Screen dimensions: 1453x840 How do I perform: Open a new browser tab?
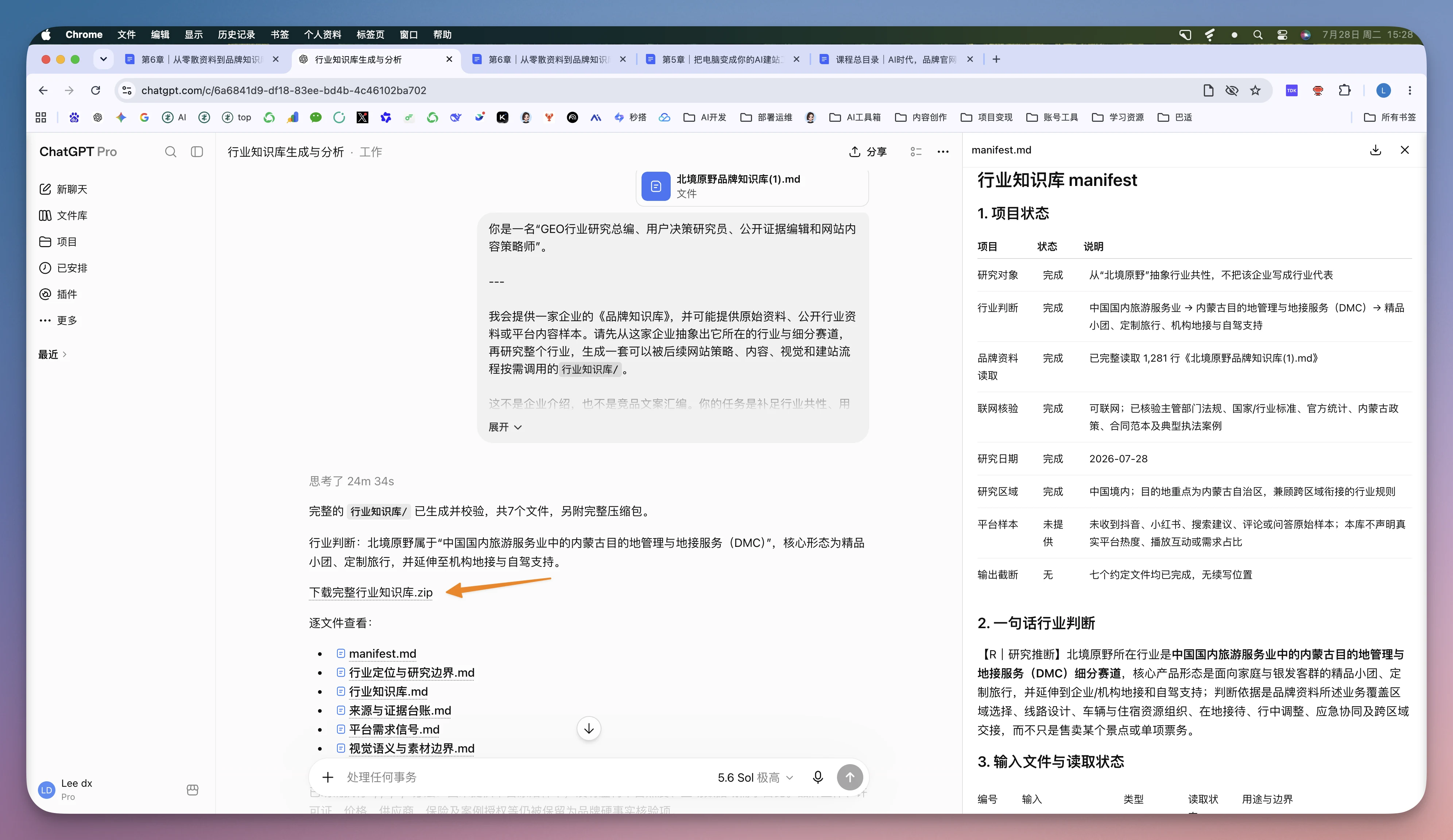tap(996, 59)
